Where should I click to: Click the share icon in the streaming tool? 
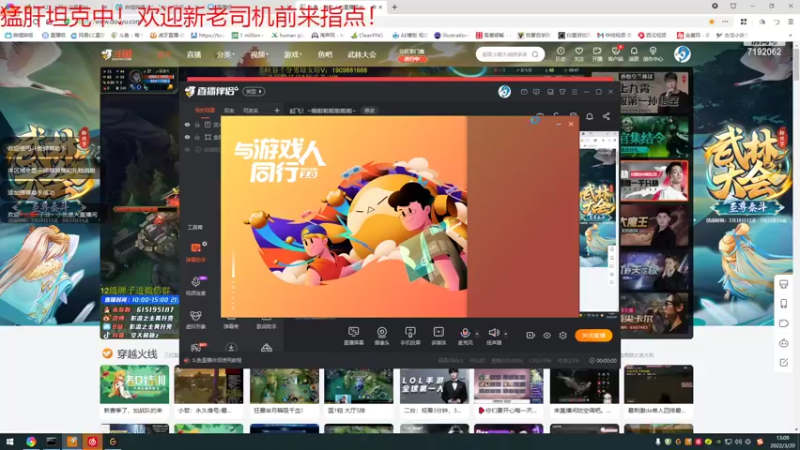606,116
